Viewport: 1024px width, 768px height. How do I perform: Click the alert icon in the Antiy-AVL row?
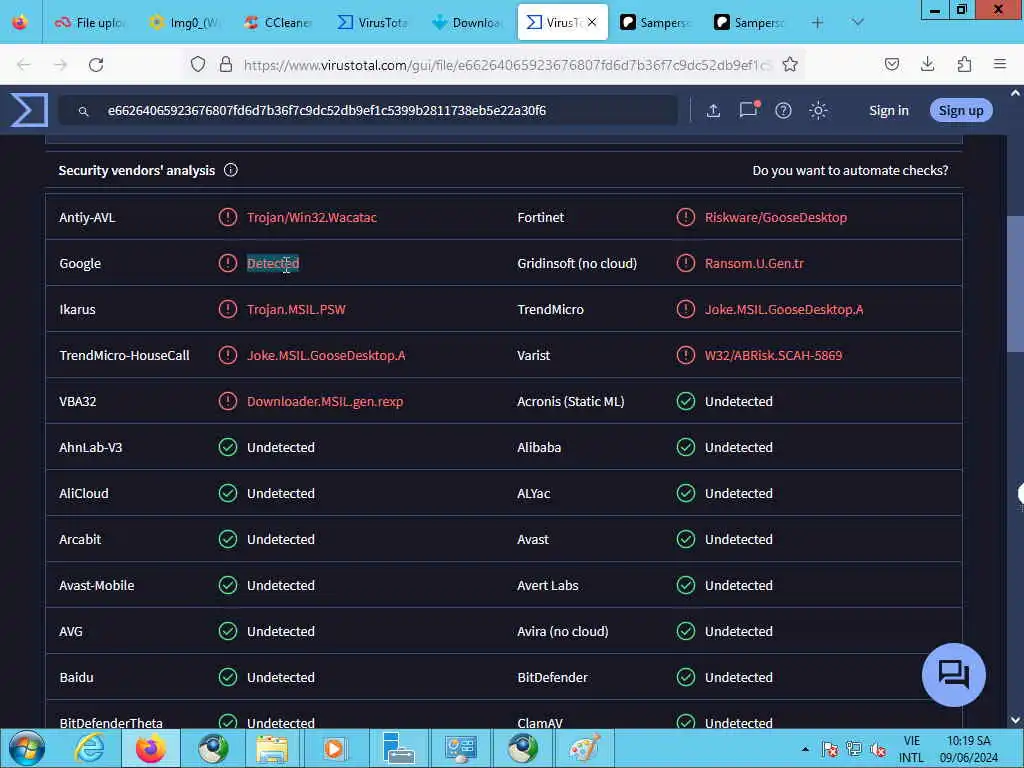pyautogui.click(x=227, y=217)
